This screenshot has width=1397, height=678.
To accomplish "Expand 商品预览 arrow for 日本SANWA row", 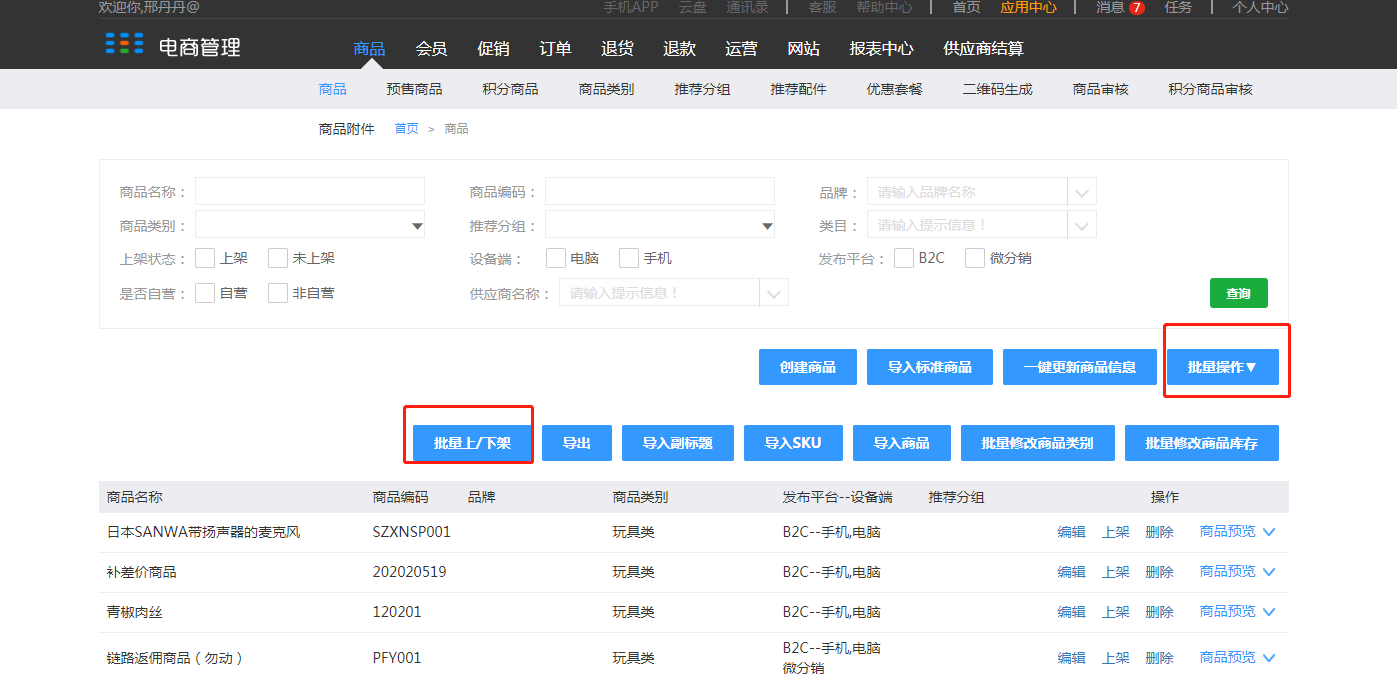I will coord(1269,532).
